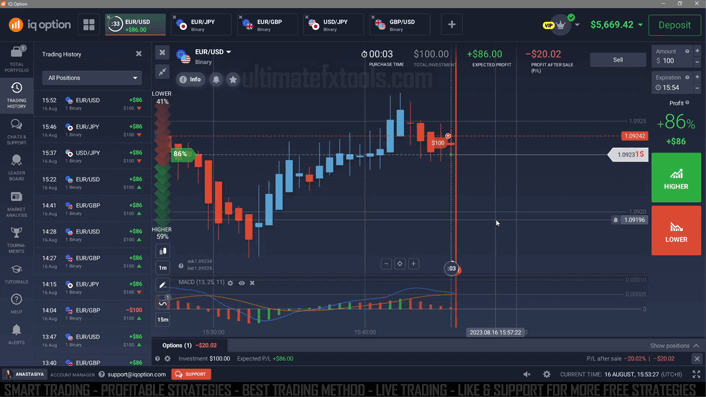
Task: Set a price alert with bell icon
Action: point(216,80)
